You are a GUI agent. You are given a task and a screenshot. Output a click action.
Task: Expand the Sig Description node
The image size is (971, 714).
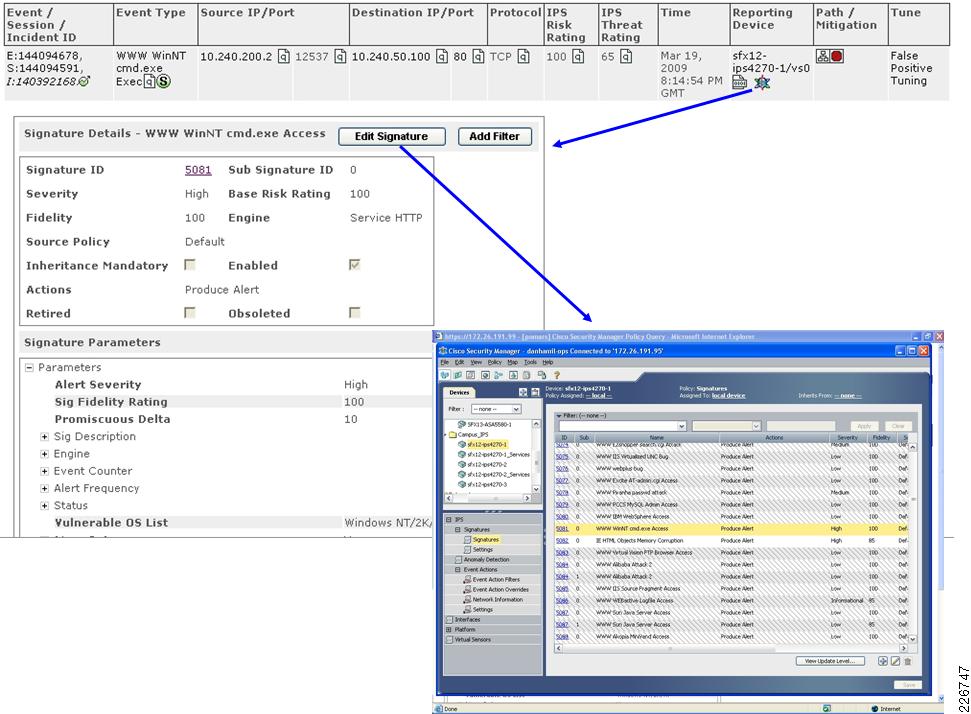click(x=45, y=437)
